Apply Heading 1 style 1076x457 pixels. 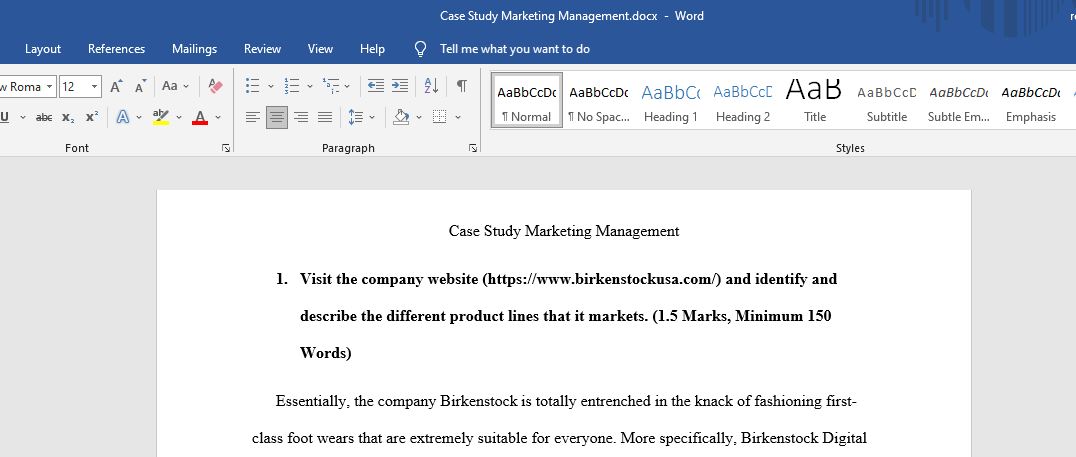point(670,100)
